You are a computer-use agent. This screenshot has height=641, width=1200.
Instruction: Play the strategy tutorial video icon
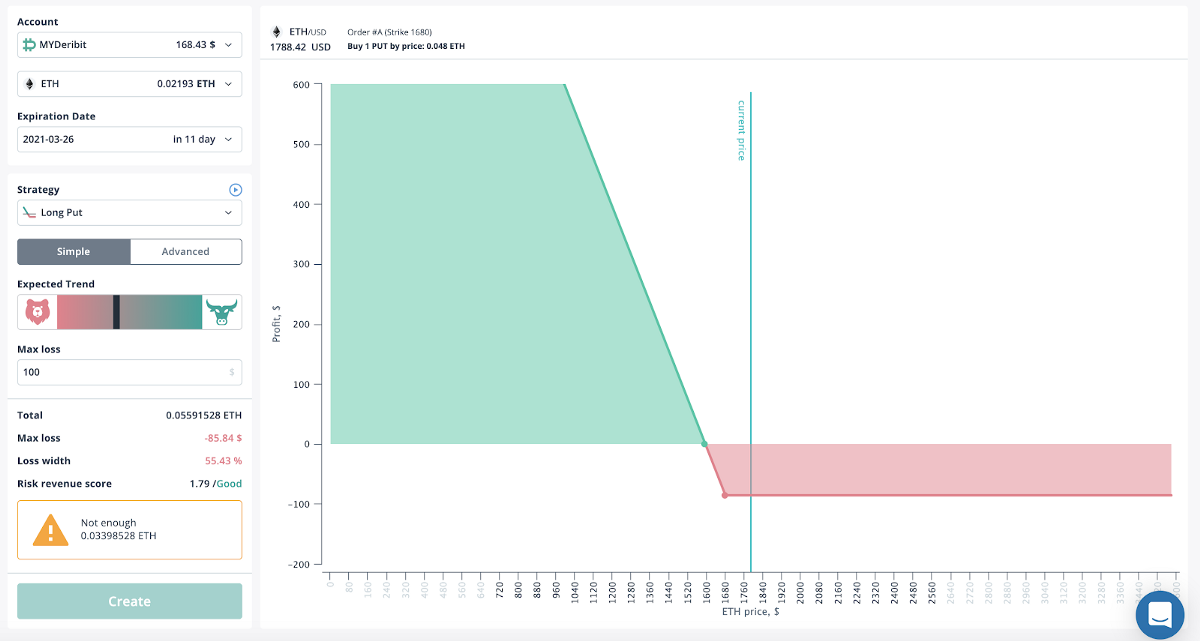[x=235, y=190]
